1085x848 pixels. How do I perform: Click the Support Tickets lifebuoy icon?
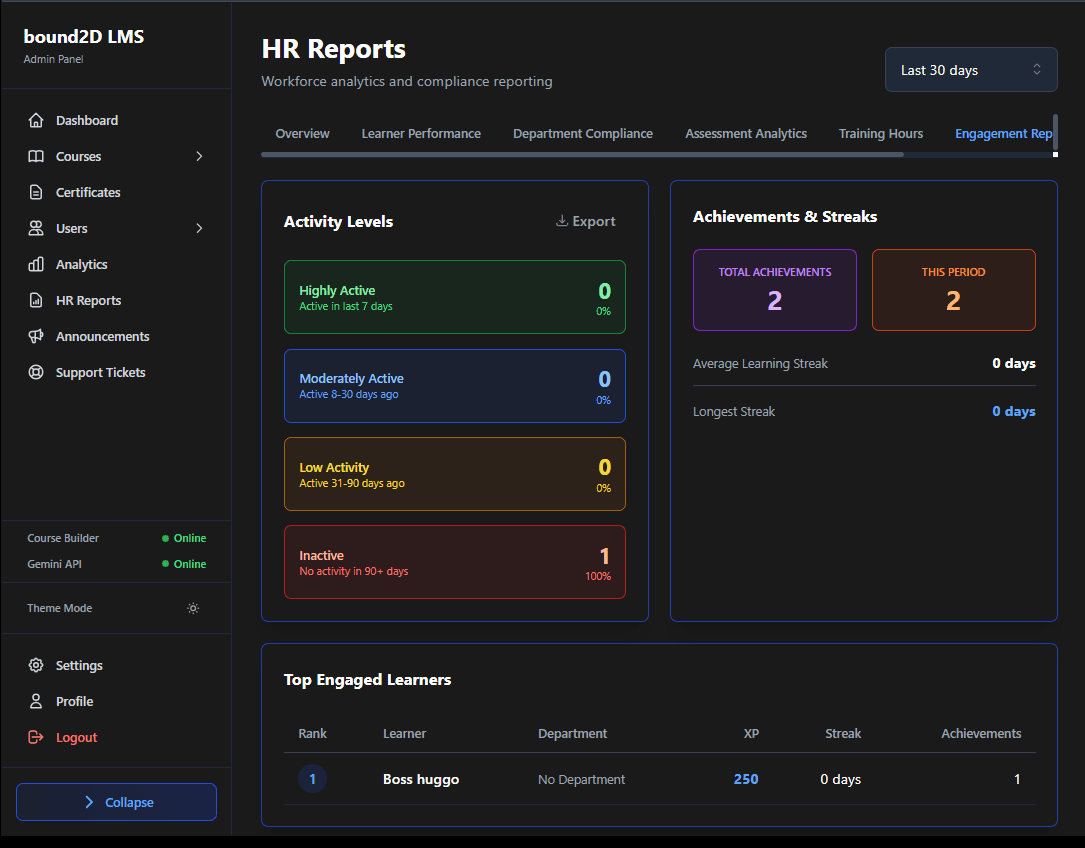tap(36, 373)
